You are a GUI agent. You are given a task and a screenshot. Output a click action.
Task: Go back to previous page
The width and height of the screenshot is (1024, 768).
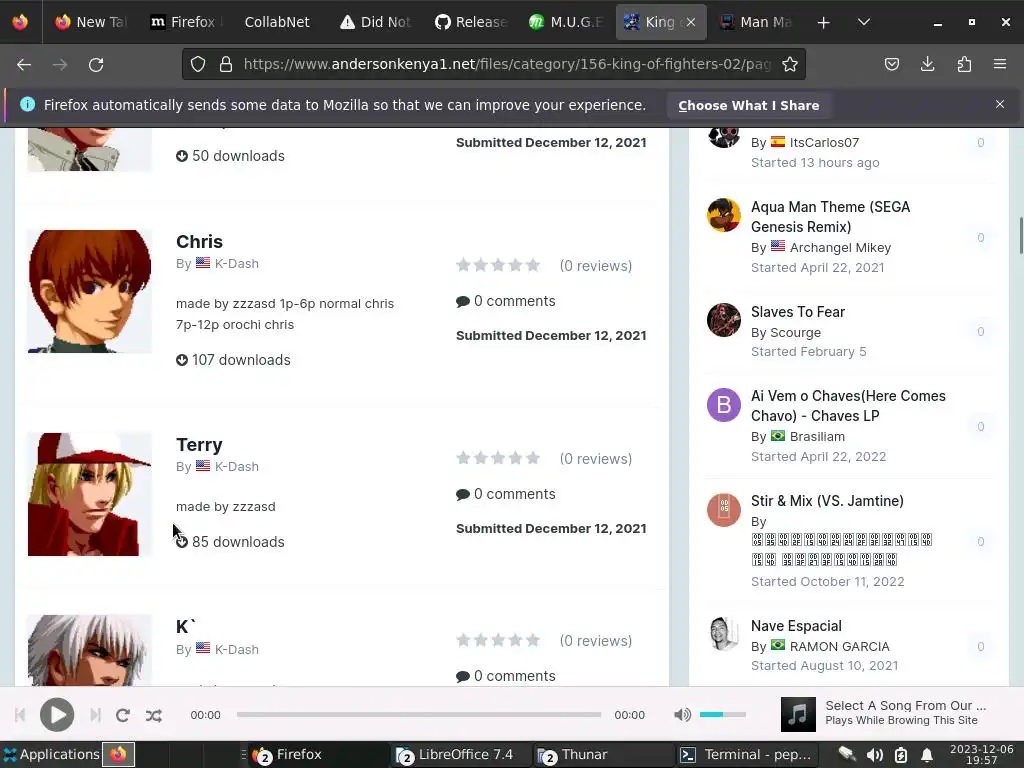[x=24, y=65]
